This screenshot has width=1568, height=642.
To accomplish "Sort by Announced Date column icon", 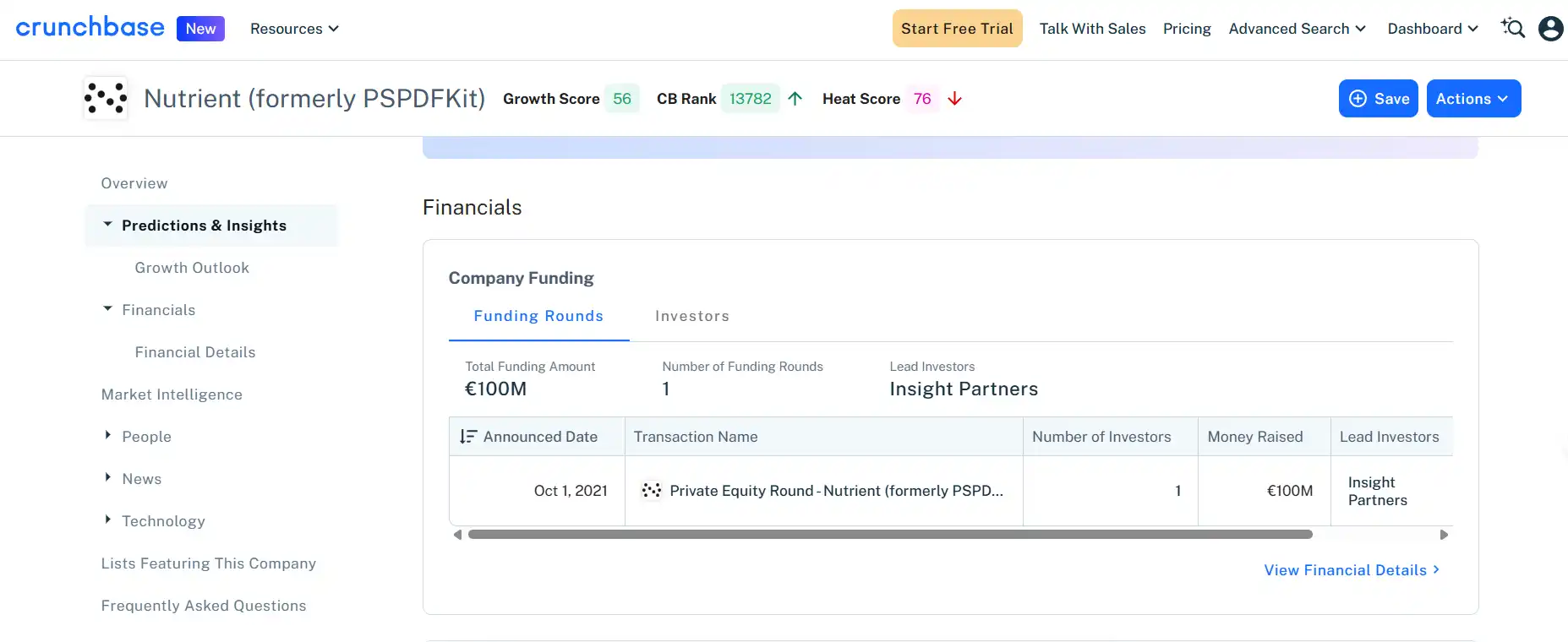I will click(x=467, y=437).
